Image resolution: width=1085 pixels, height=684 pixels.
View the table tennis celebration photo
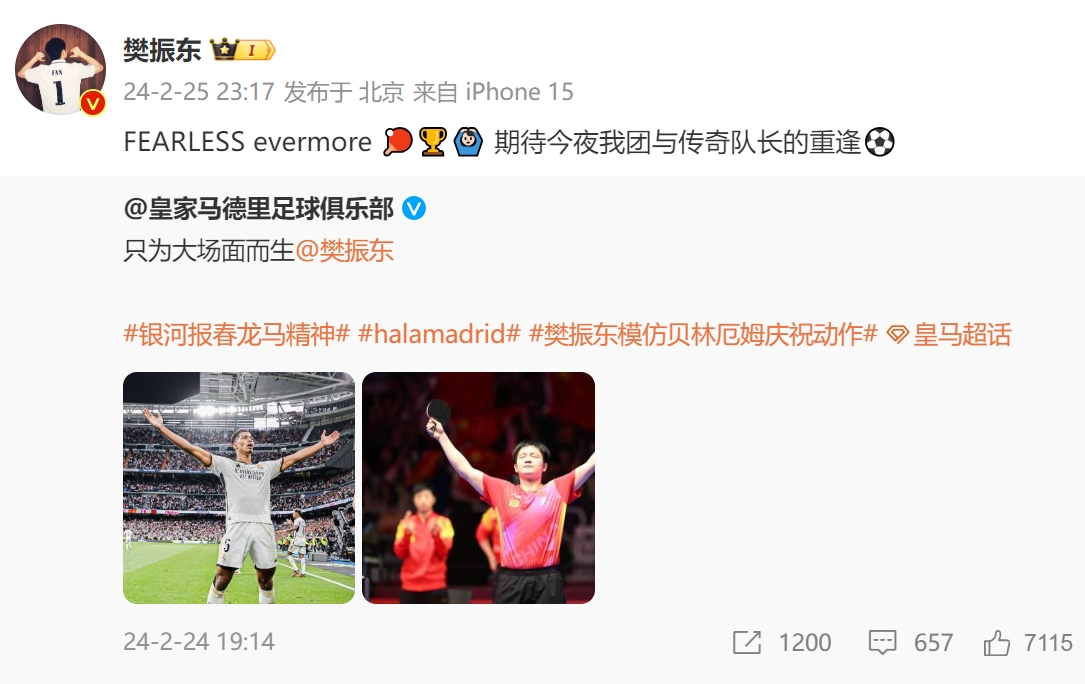click(x=478, y=488)
